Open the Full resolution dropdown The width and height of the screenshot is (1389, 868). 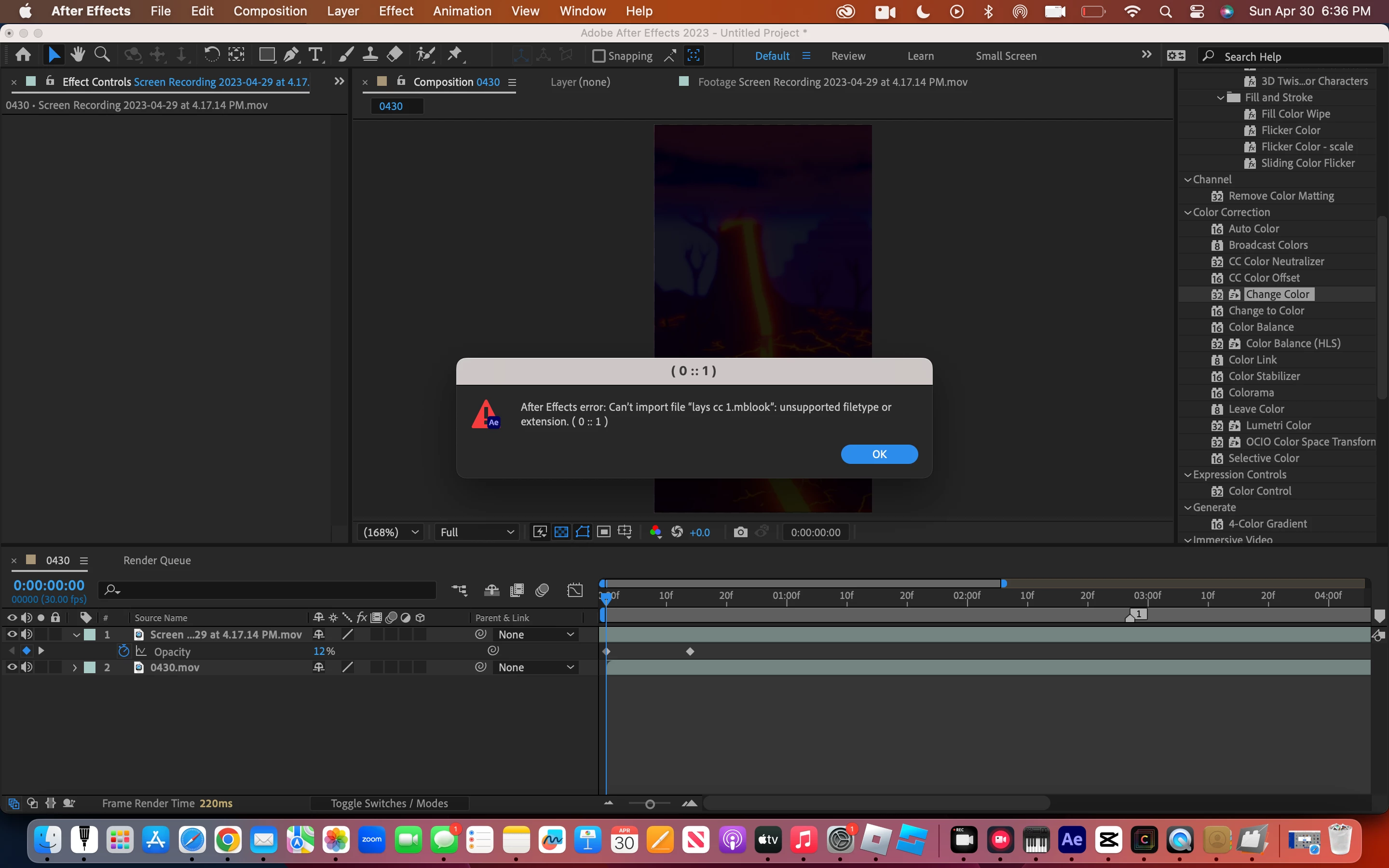pos(477,532)
